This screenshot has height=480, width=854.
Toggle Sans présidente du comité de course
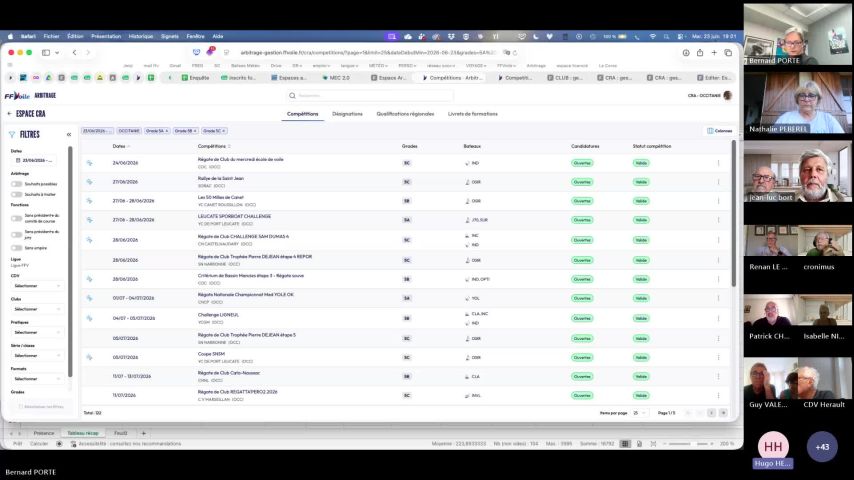click(x=16, y=218)
